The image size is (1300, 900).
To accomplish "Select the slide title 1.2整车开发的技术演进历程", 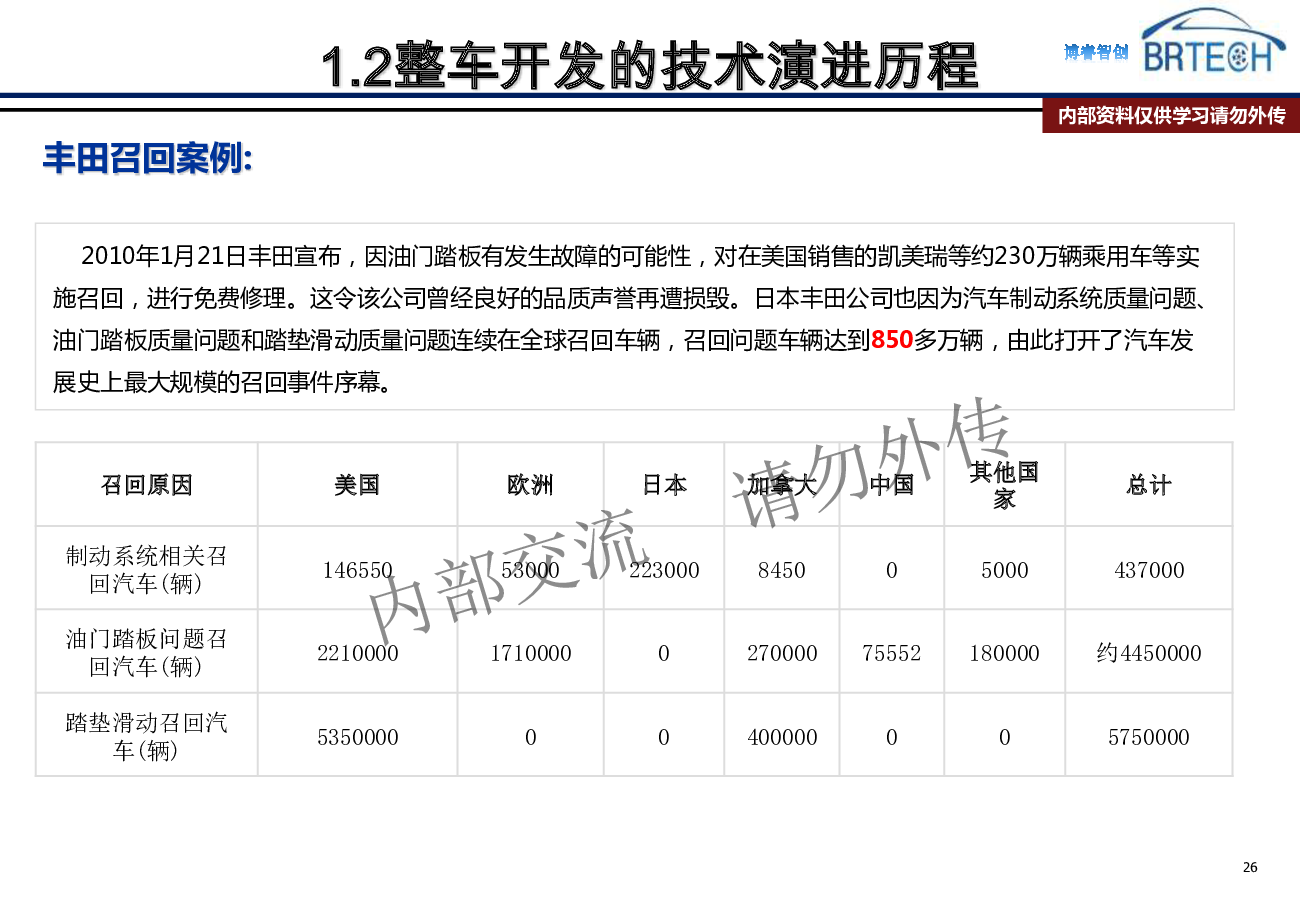I will (x=650, y=66).
